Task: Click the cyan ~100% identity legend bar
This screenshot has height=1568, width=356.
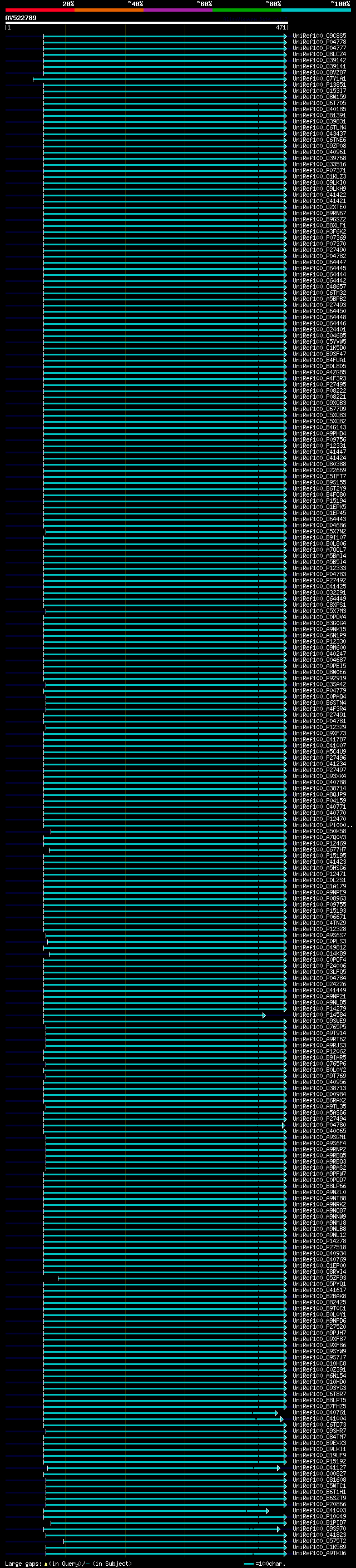Action: (316, 10)
